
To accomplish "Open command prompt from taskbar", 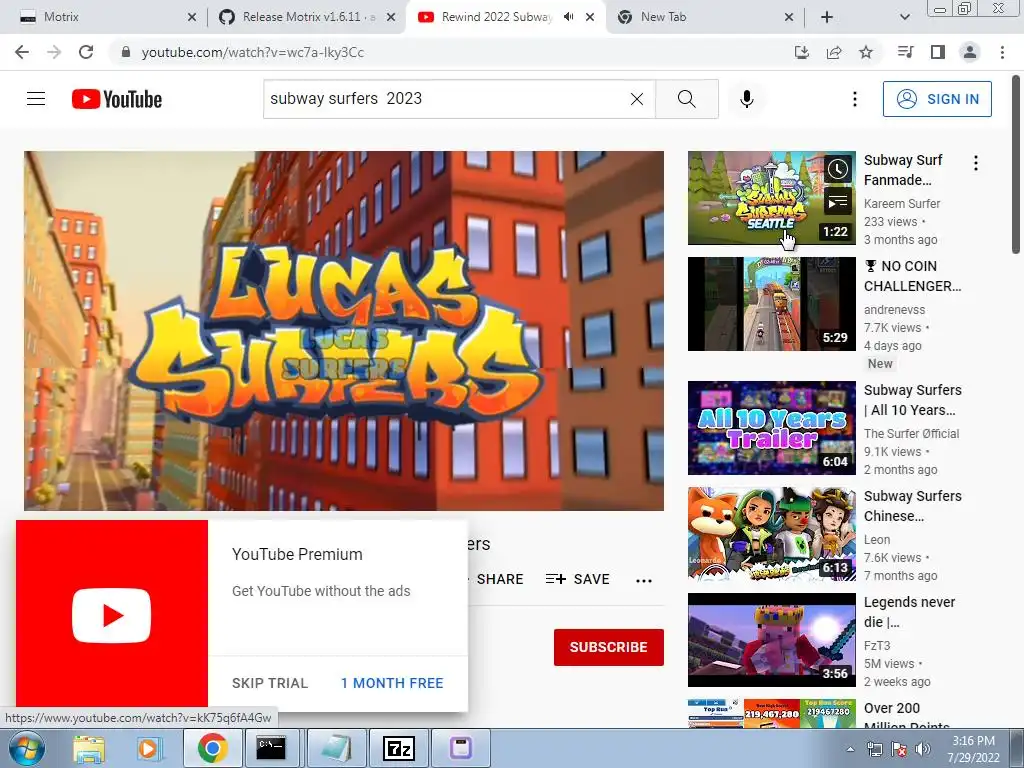I will pos(270,748).
